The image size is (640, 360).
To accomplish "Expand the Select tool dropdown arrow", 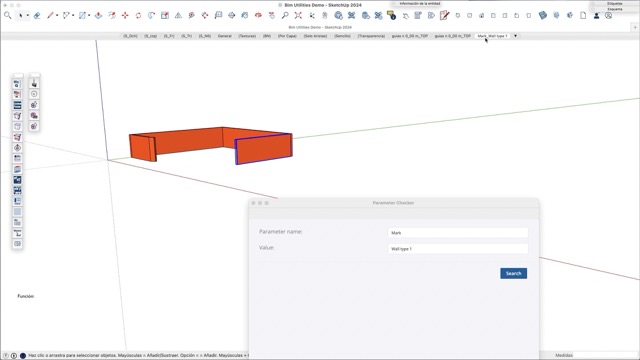I will [27, 16].
